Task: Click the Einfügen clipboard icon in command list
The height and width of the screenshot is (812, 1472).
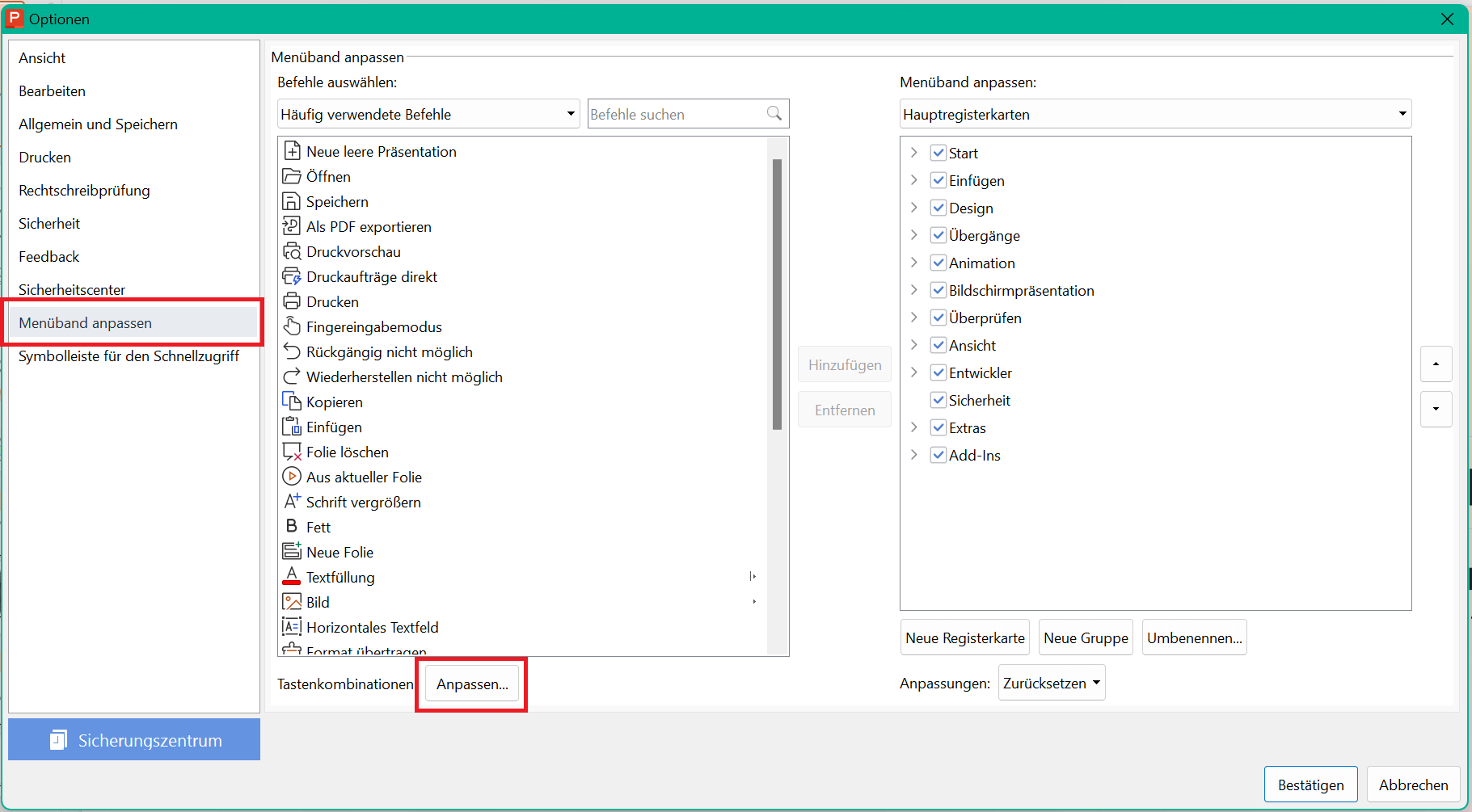Action: click(x=292, y=427)
